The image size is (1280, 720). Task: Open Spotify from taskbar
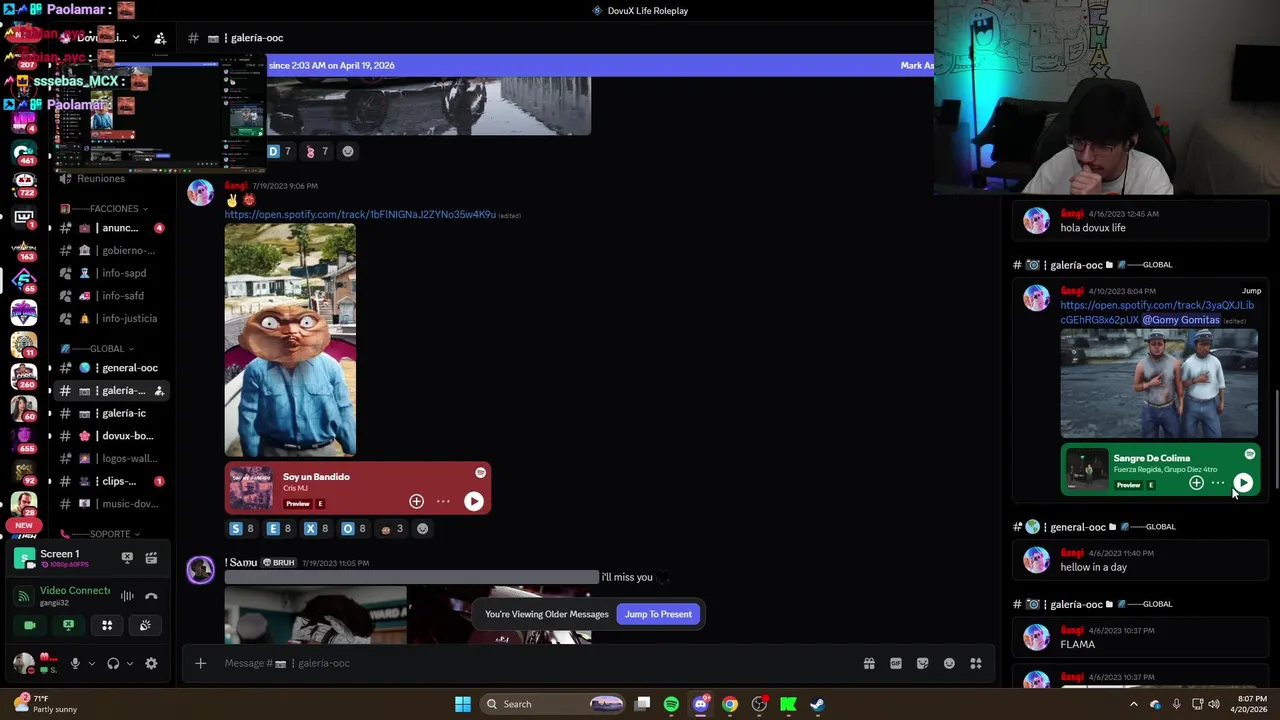[671, 704]
